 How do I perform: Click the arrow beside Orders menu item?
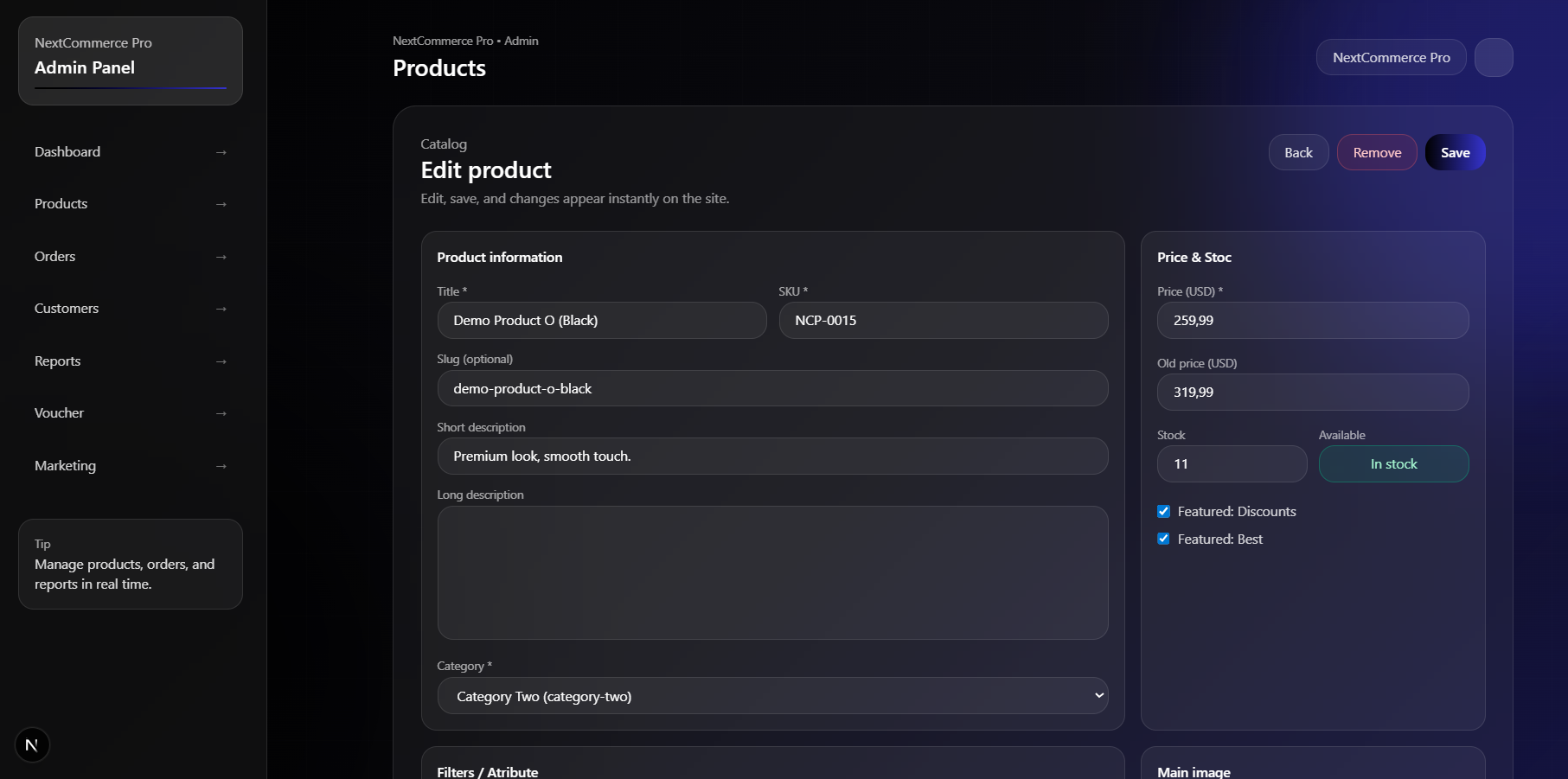(221, 257)
